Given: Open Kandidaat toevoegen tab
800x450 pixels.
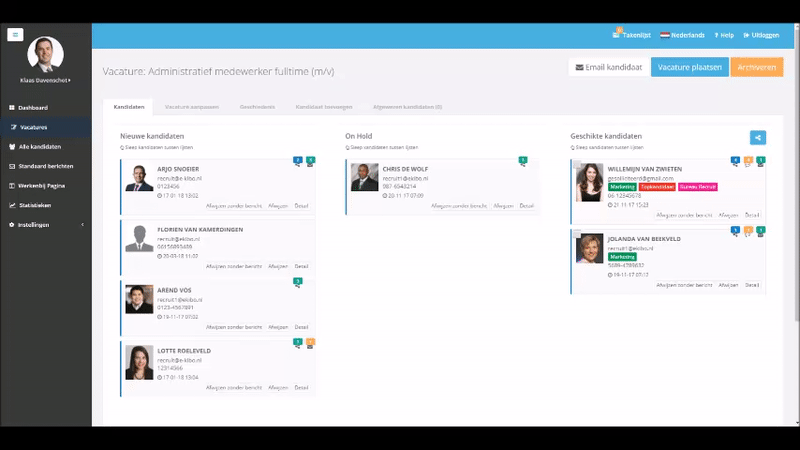Looking at the screenshot, I should [x=324, y=107].
